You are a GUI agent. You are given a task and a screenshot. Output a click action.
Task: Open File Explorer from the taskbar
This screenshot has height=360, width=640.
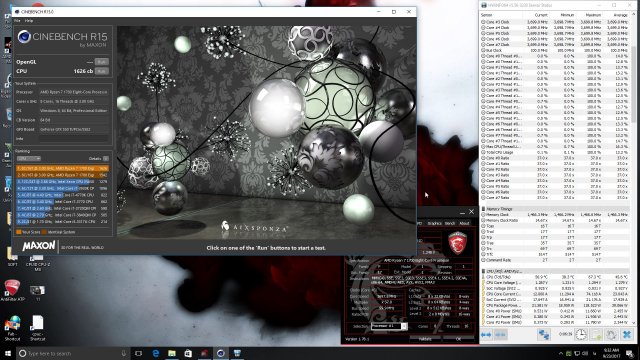(x=172, y=353)
